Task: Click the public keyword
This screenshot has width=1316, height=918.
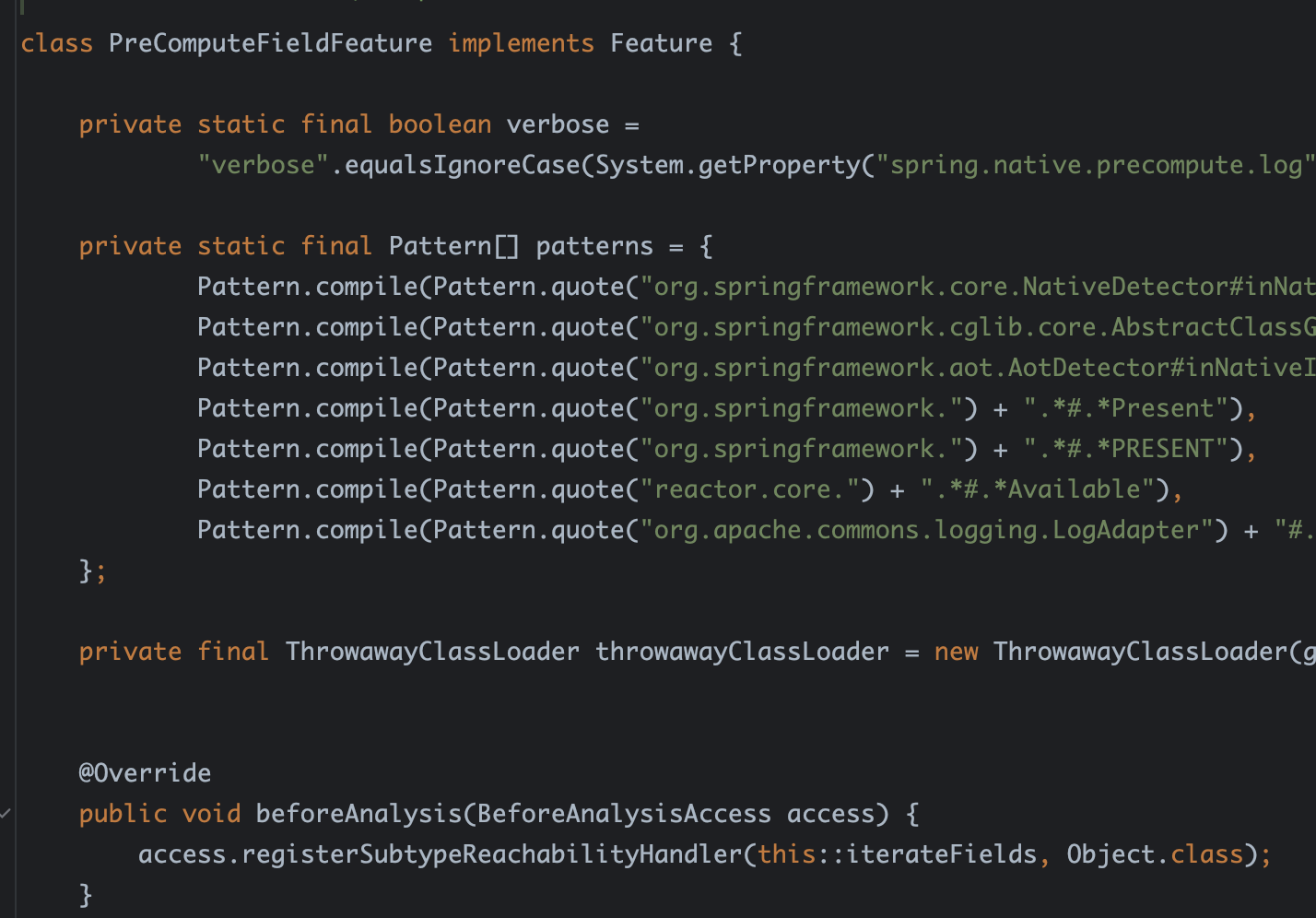Action: click(x=123, y=814)
